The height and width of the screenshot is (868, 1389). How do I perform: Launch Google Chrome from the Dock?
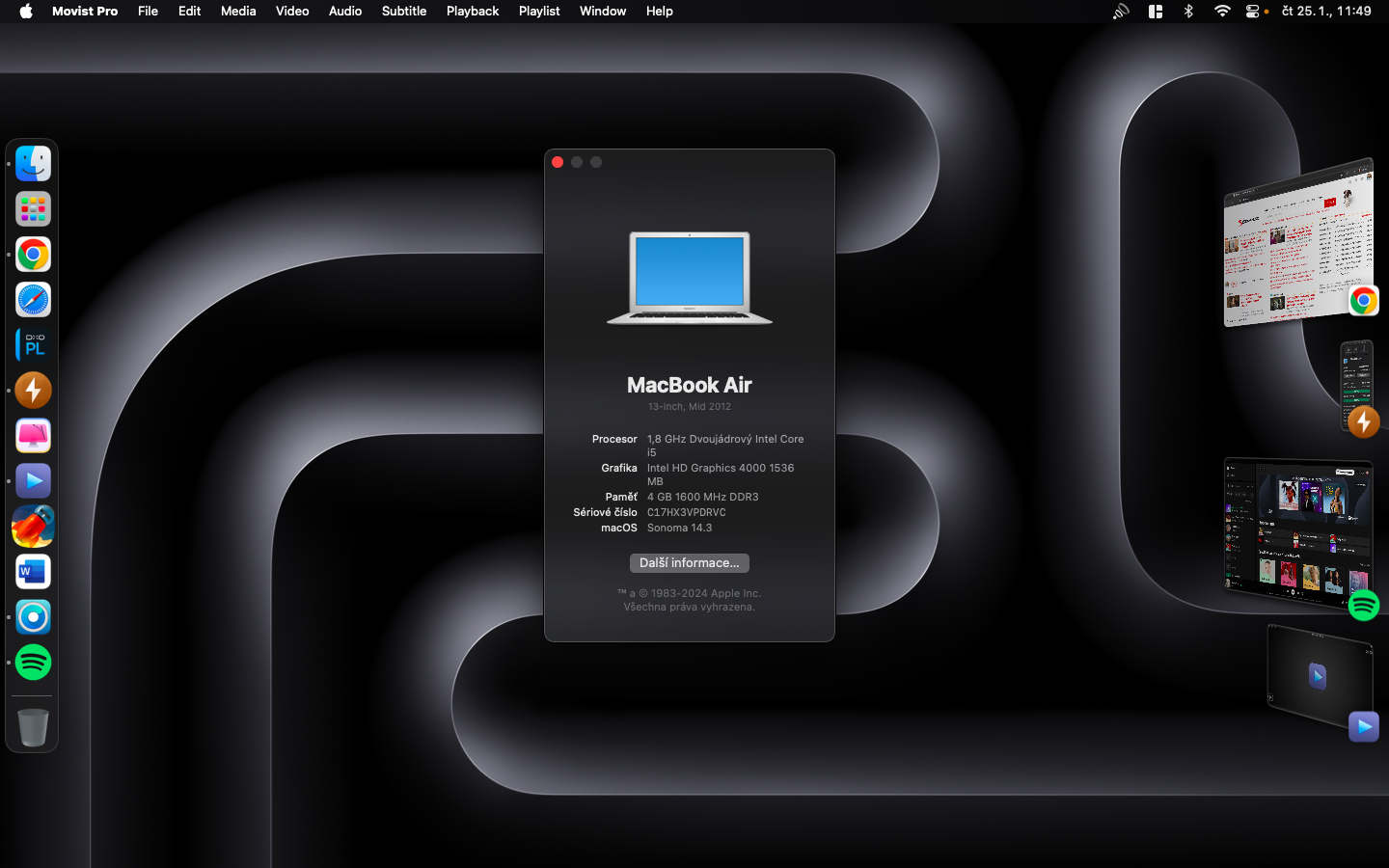pyautogui.click(x=33, y=255)
